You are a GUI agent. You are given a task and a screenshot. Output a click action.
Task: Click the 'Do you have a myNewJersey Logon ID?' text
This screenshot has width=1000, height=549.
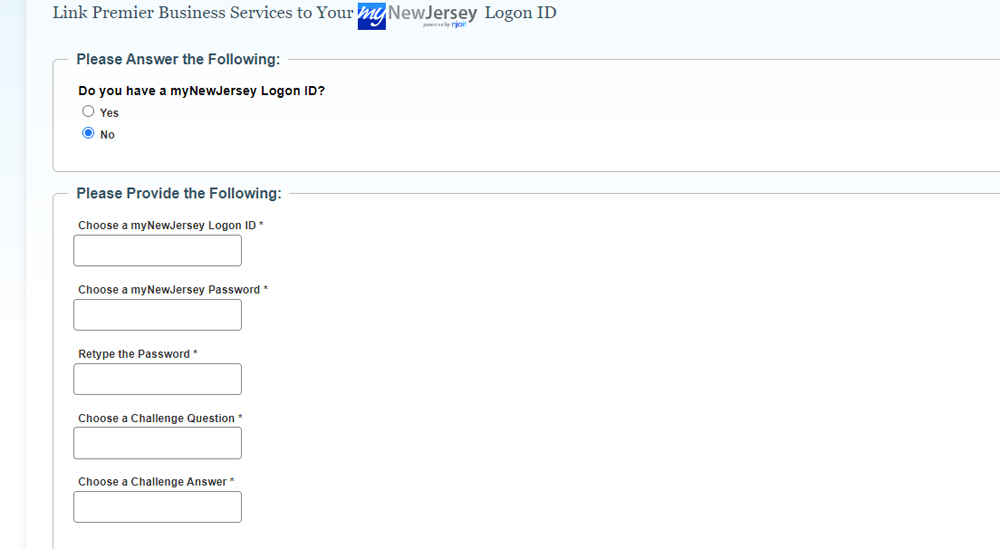(x=202, y=91)
